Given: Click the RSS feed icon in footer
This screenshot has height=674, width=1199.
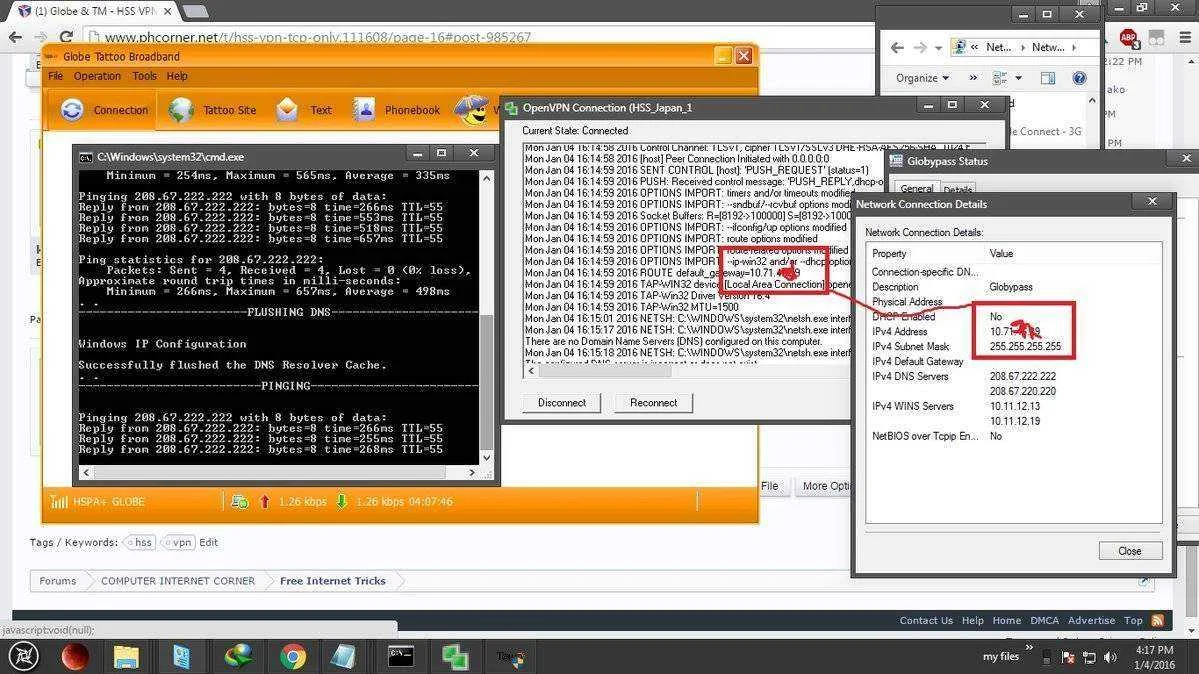Looking at the screenshot, I should [x=1157, y=620].
